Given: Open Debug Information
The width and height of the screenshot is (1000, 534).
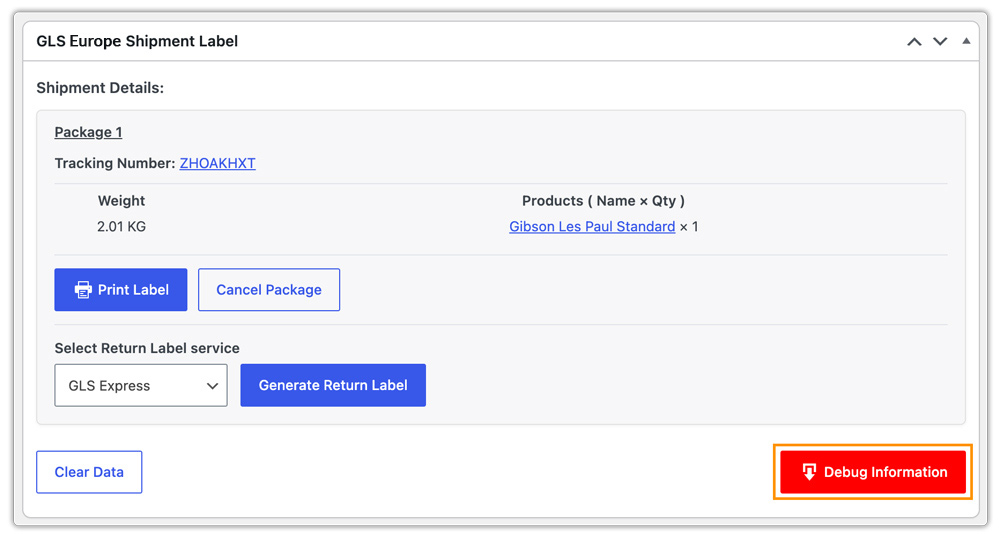Looking at the screenshot, I should [873, 472].
